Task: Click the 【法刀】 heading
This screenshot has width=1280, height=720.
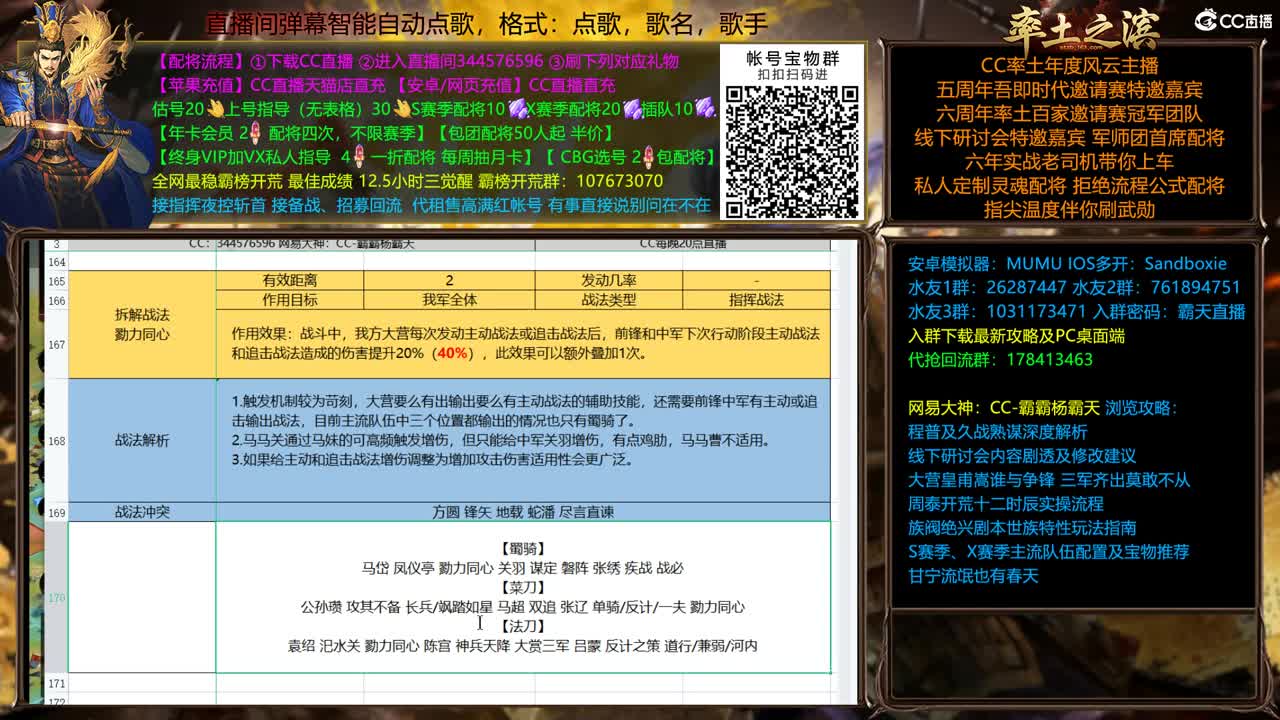Action: tap(522, 626)
